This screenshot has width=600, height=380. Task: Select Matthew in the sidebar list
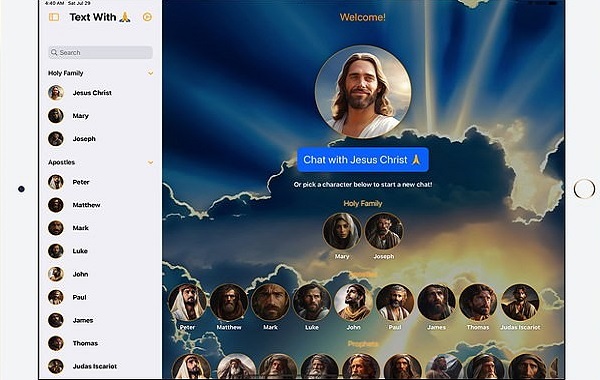[100, 205]
